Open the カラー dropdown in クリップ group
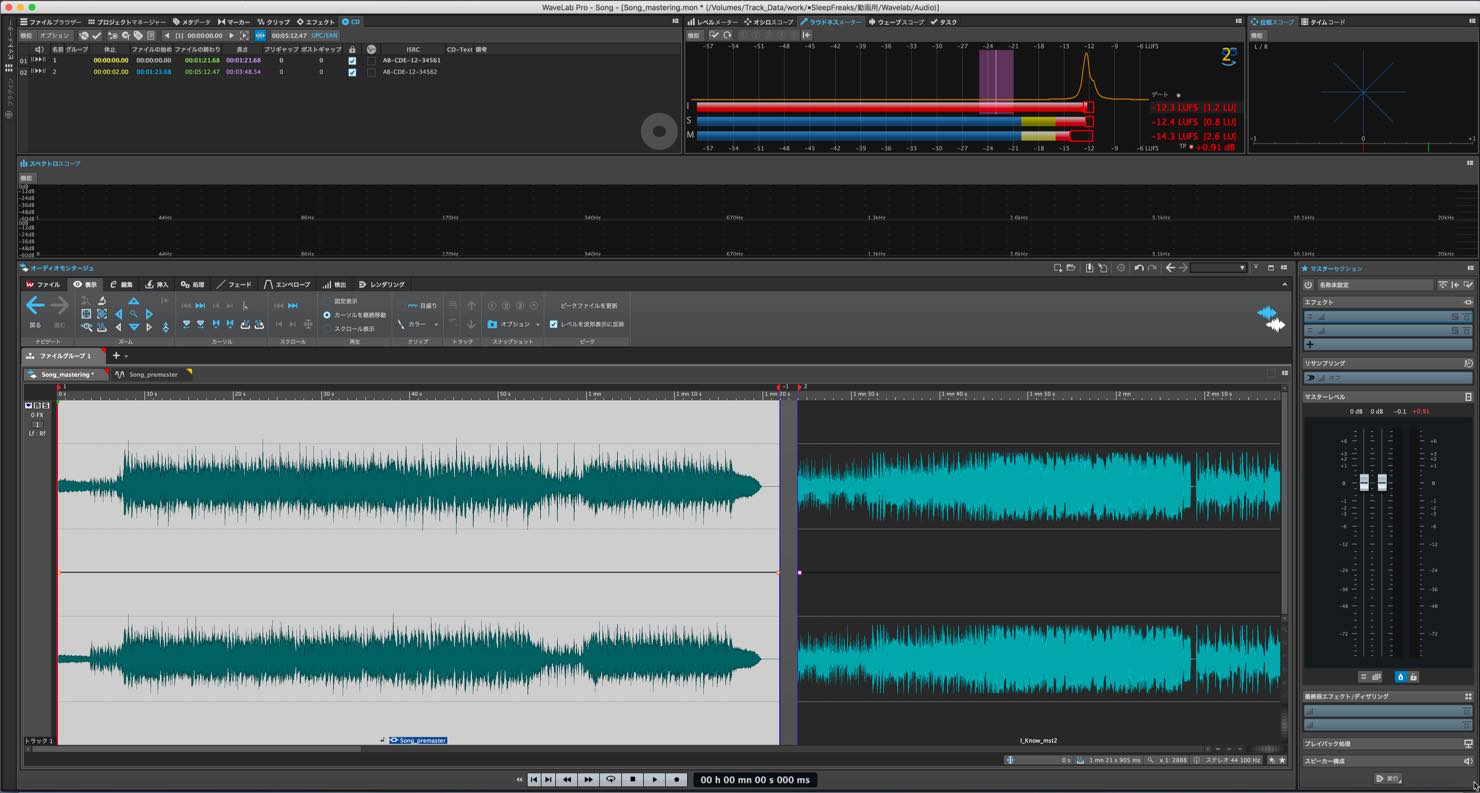 418,324
